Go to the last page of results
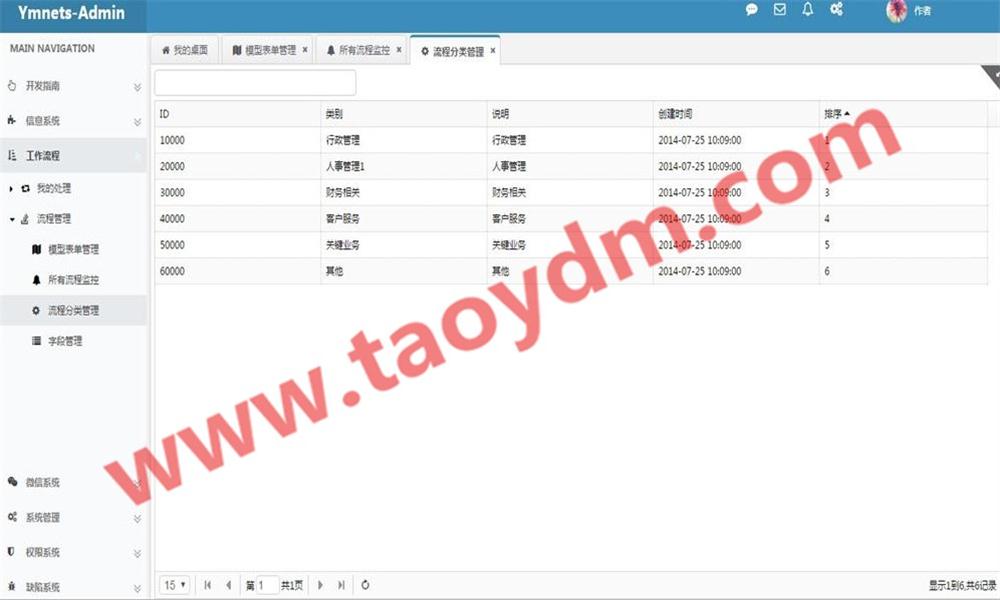The width and height of the screenshot is (1000, 600). [x=341, y=585]
